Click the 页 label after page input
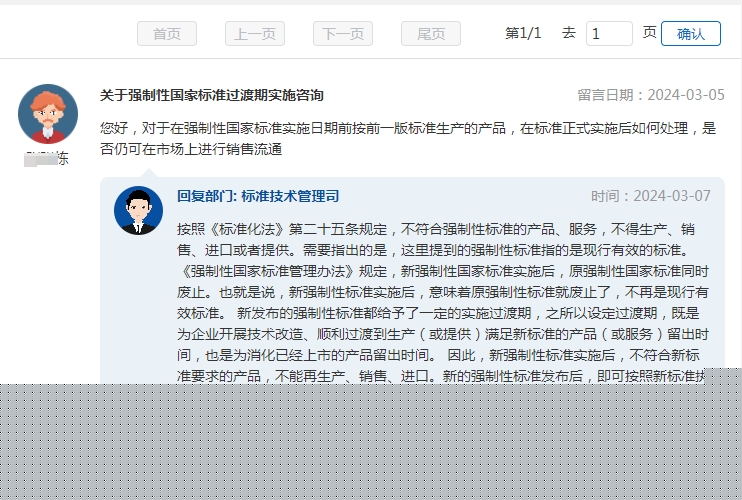The height and width of the screenshot is (500, 742). click(649, 33)
